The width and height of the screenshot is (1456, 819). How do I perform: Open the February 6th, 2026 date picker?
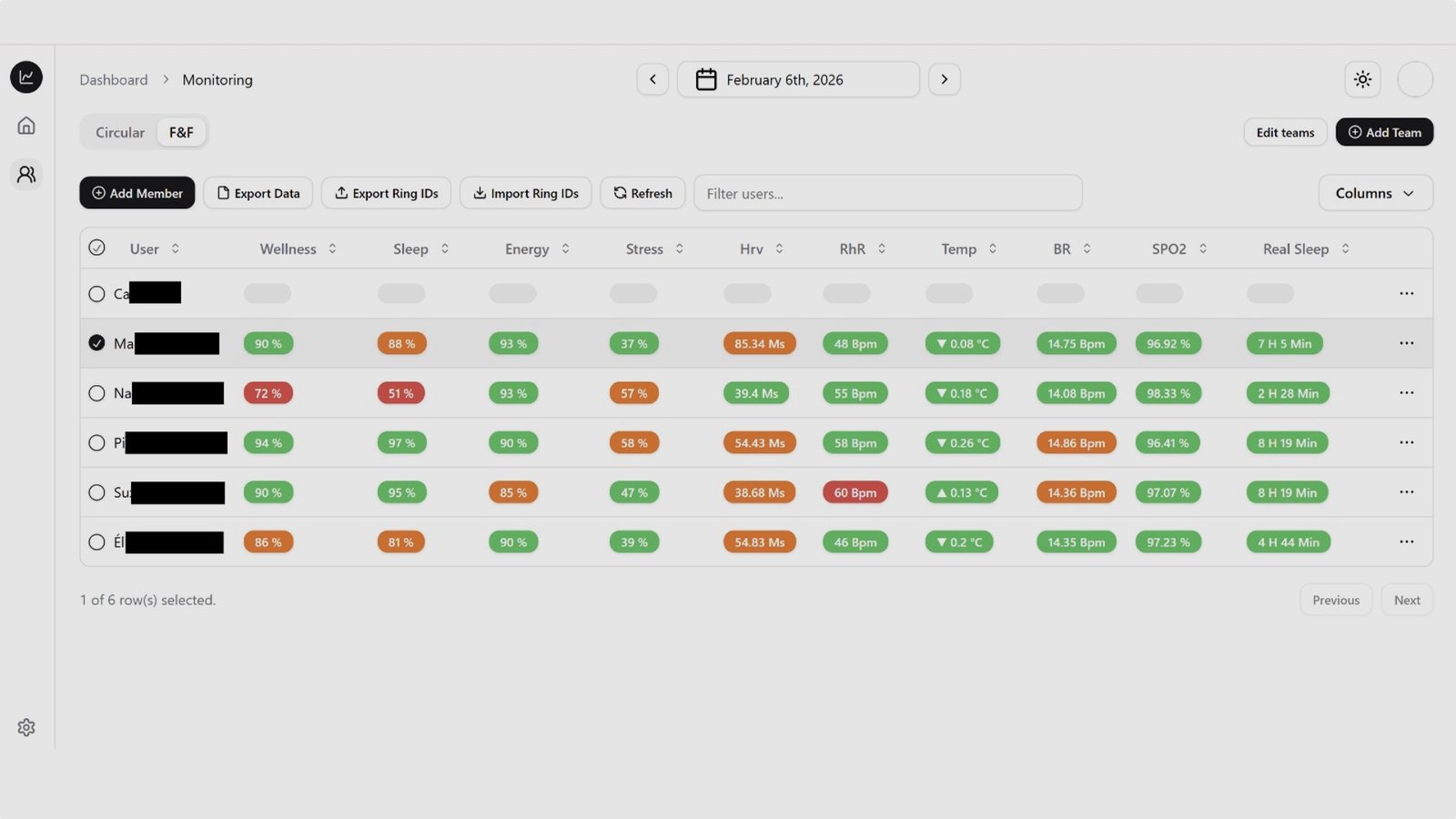pyautogui.click(x=797, y=79)
